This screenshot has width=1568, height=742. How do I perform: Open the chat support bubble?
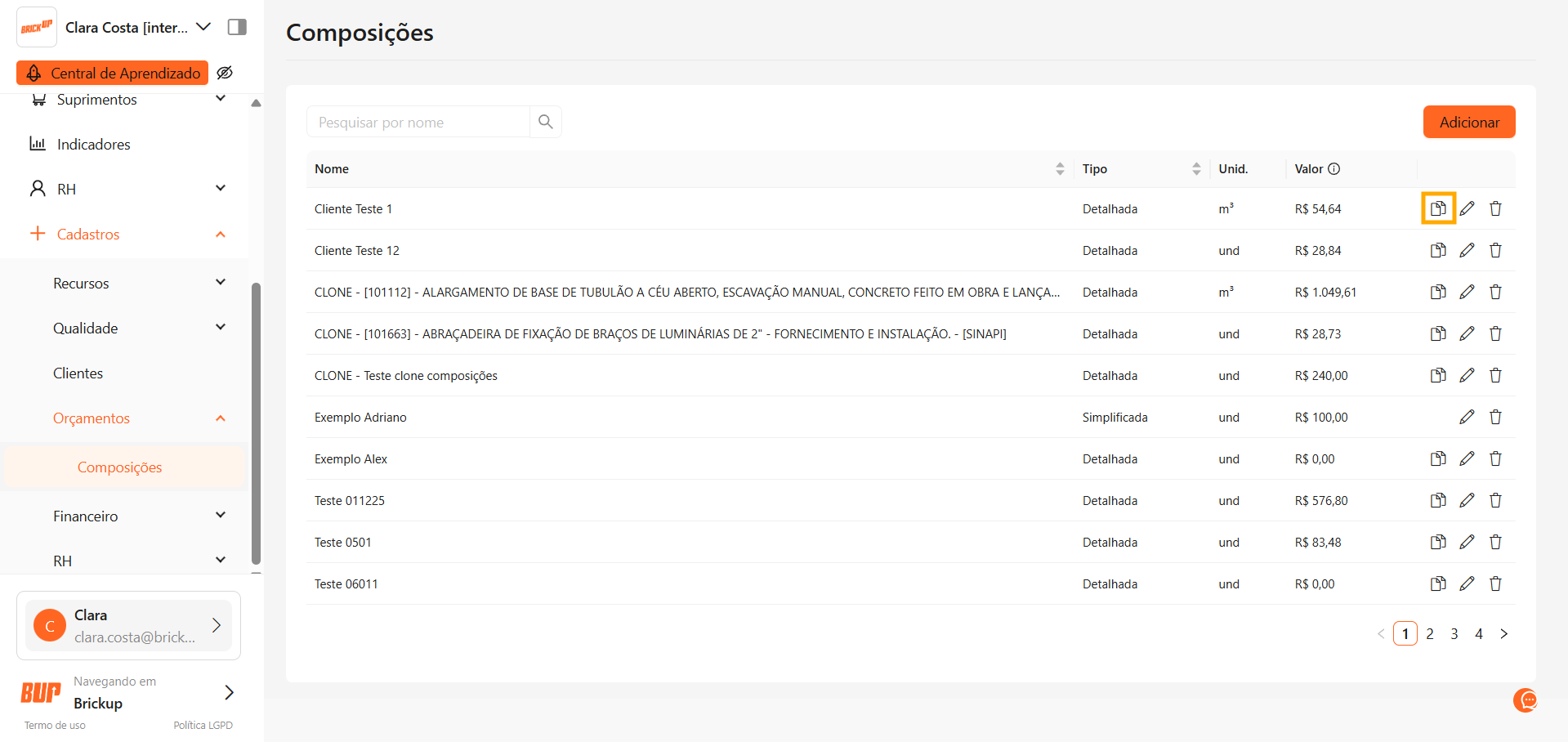coord(1526,700)
